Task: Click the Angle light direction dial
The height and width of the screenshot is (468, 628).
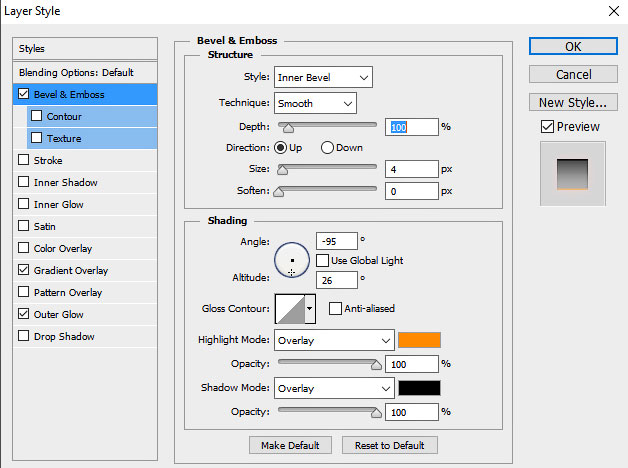Action: point(292,260)
